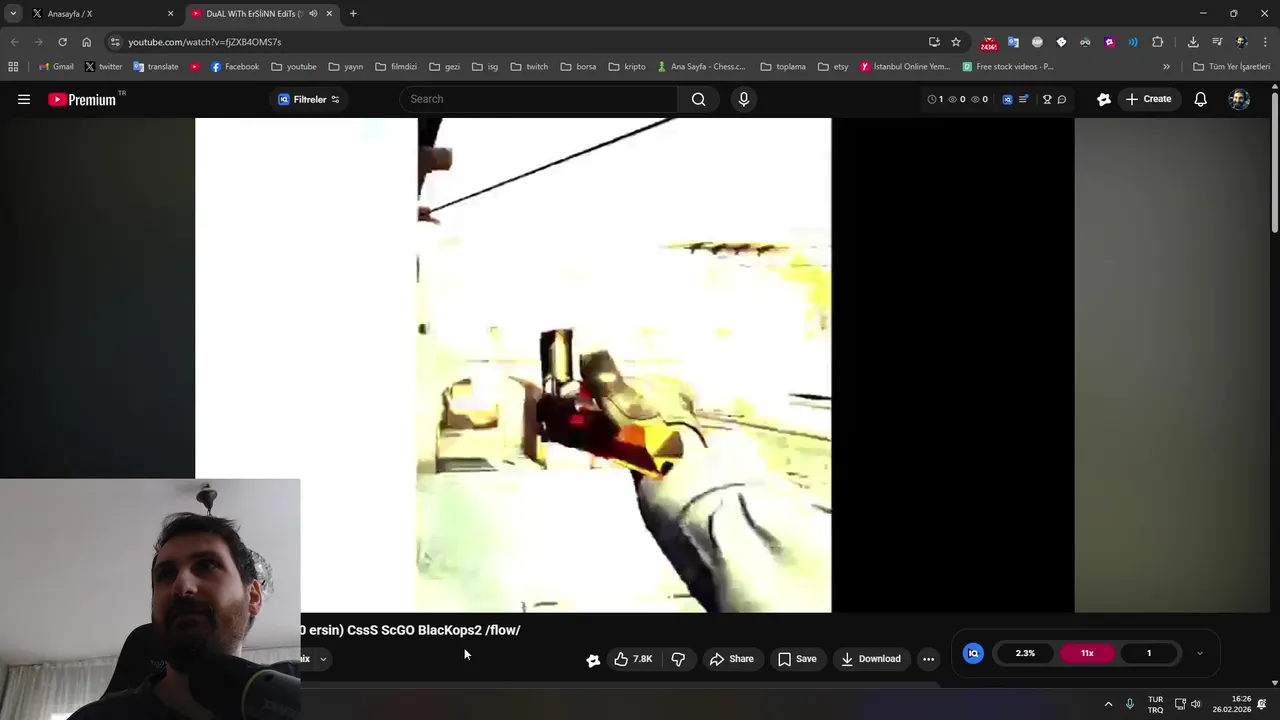Open Google Translate extension icon

pos(1013,42)
